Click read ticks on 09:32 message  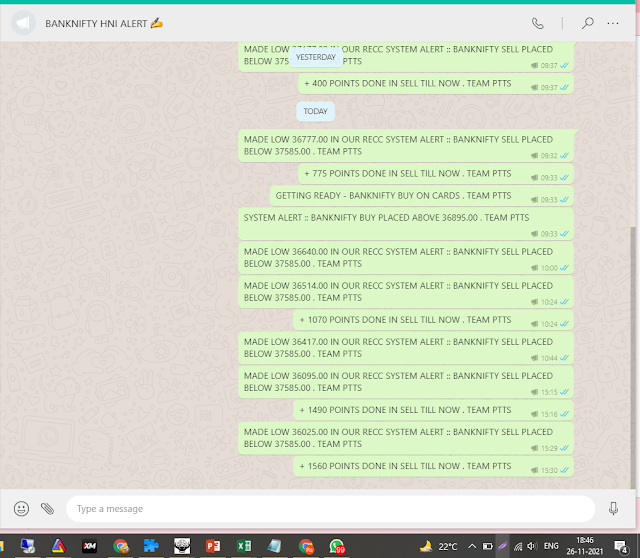[564, 156]
